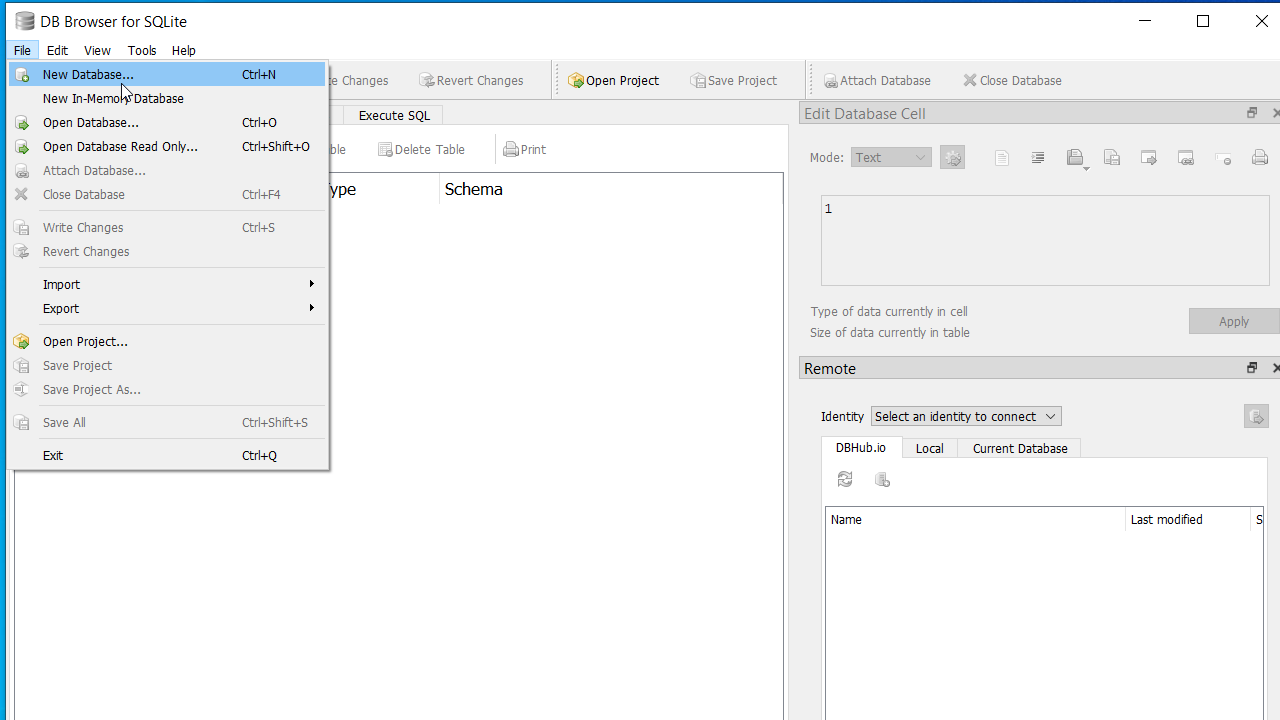Open the import icon's dropdown arrow
Viewport: 1280px width, 720px height.
click(x=1085, y=169)
